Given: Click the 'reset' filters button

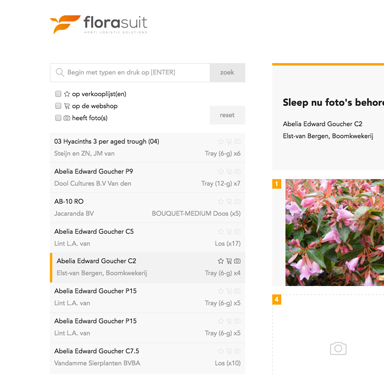Looking at the screenshot, I should (227, 115).
